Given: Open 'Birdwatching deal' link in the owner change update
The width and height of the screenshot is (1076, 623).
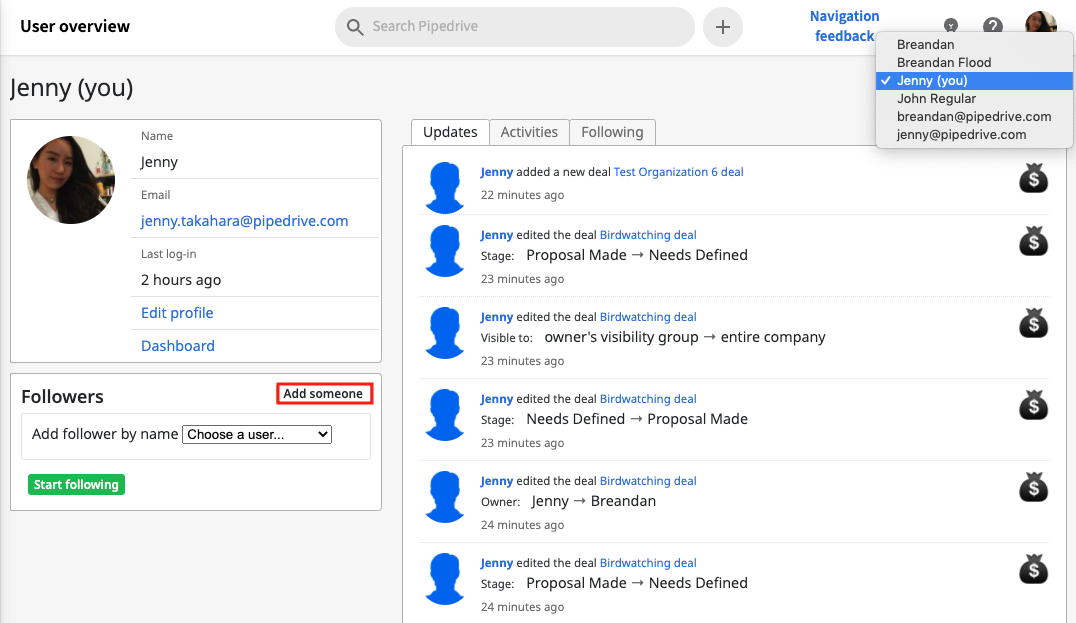Looking at the screenshot, I should tap(648, 481).
